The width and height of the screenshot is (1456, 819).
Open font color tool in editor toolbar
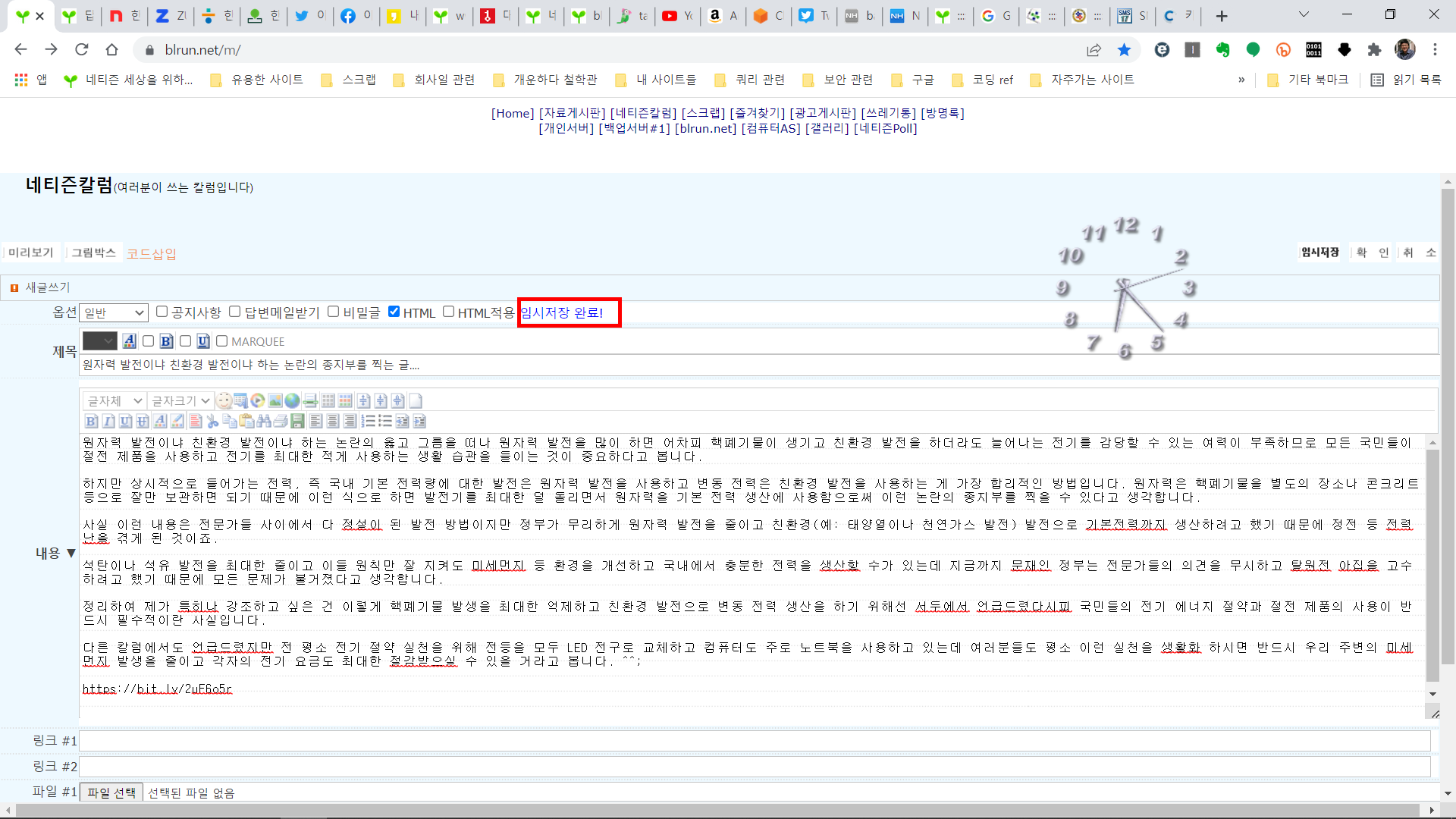click(x=160, y=421)
